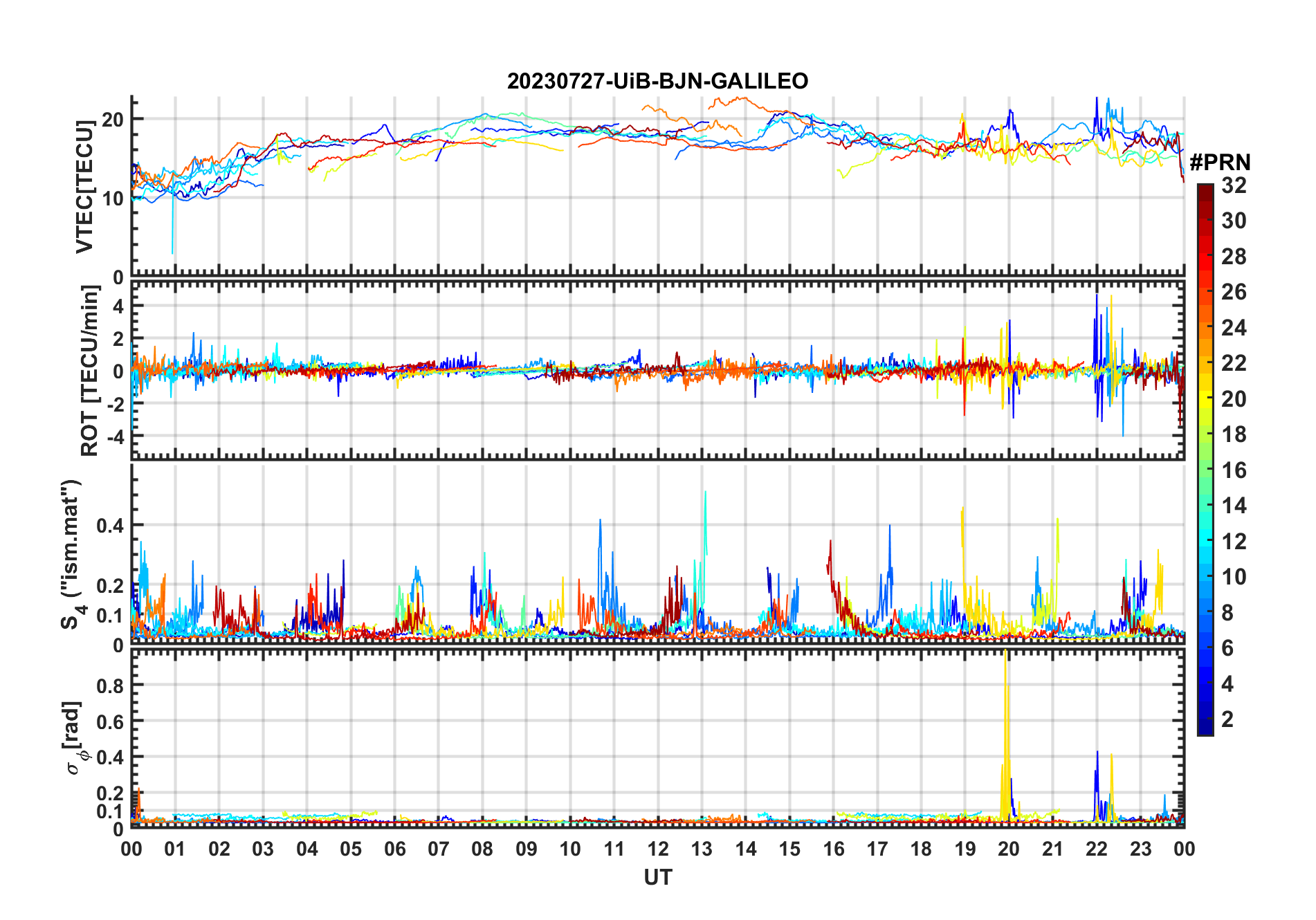Click the "30" label on the PRN colorbar
The width and height of the screenshot is (1316, 920).
(x=1234, y=221)
